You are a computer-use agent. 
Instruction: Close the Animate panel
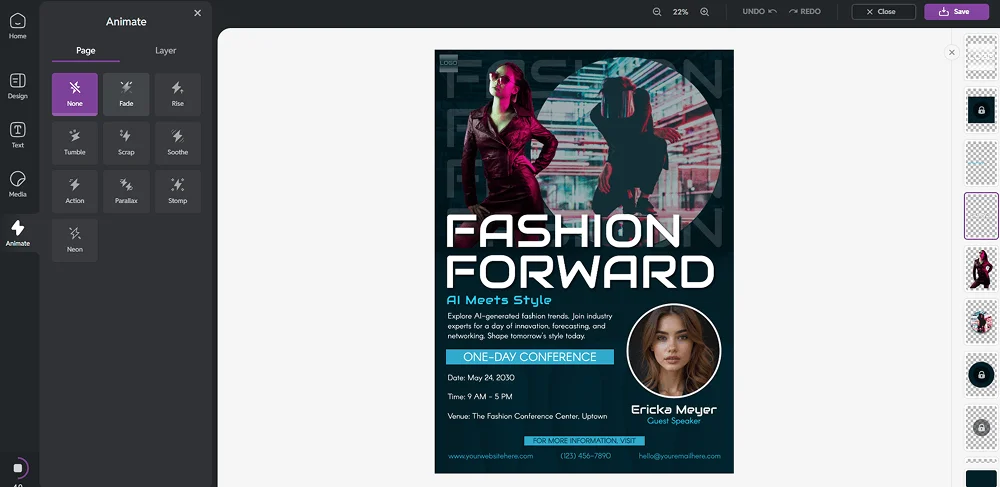pos(197,13)
